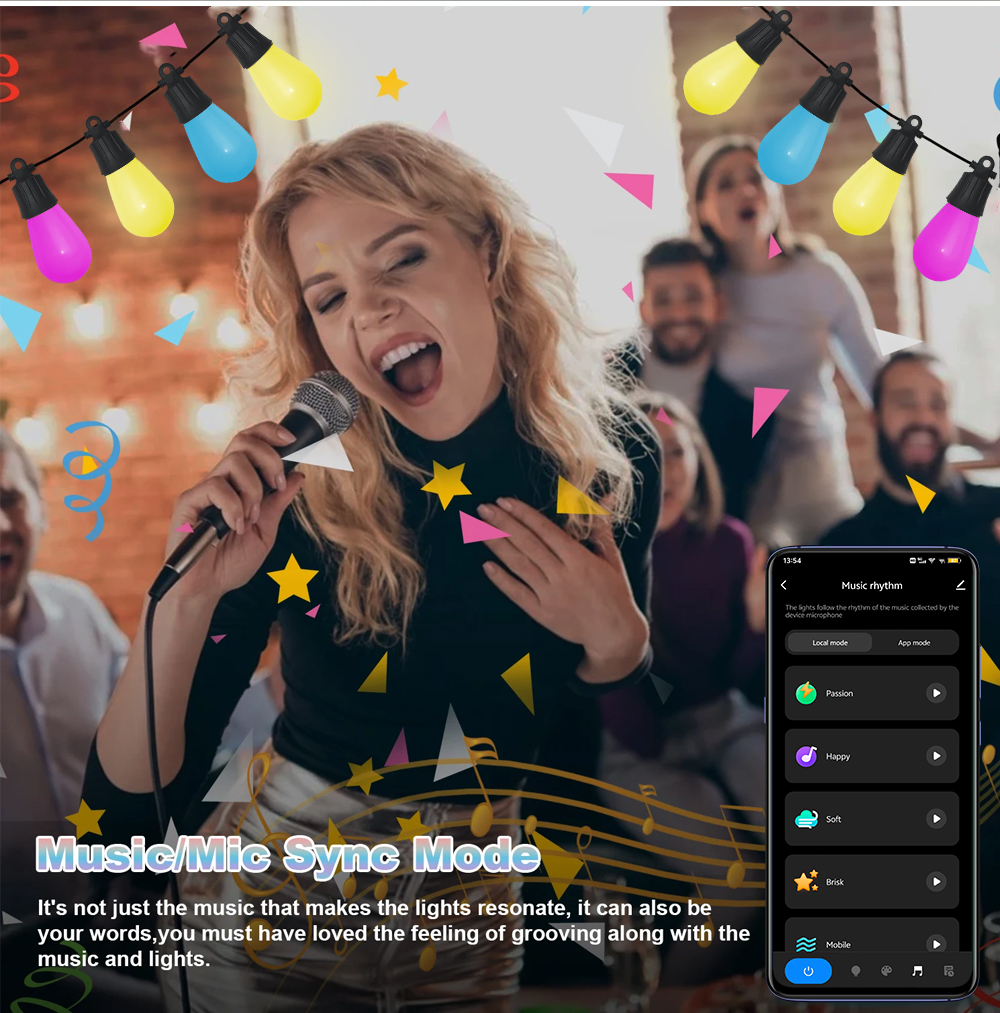Toggle the blue power button
The width and height of the screenshot is (1000, 1013).
point(808,971)
